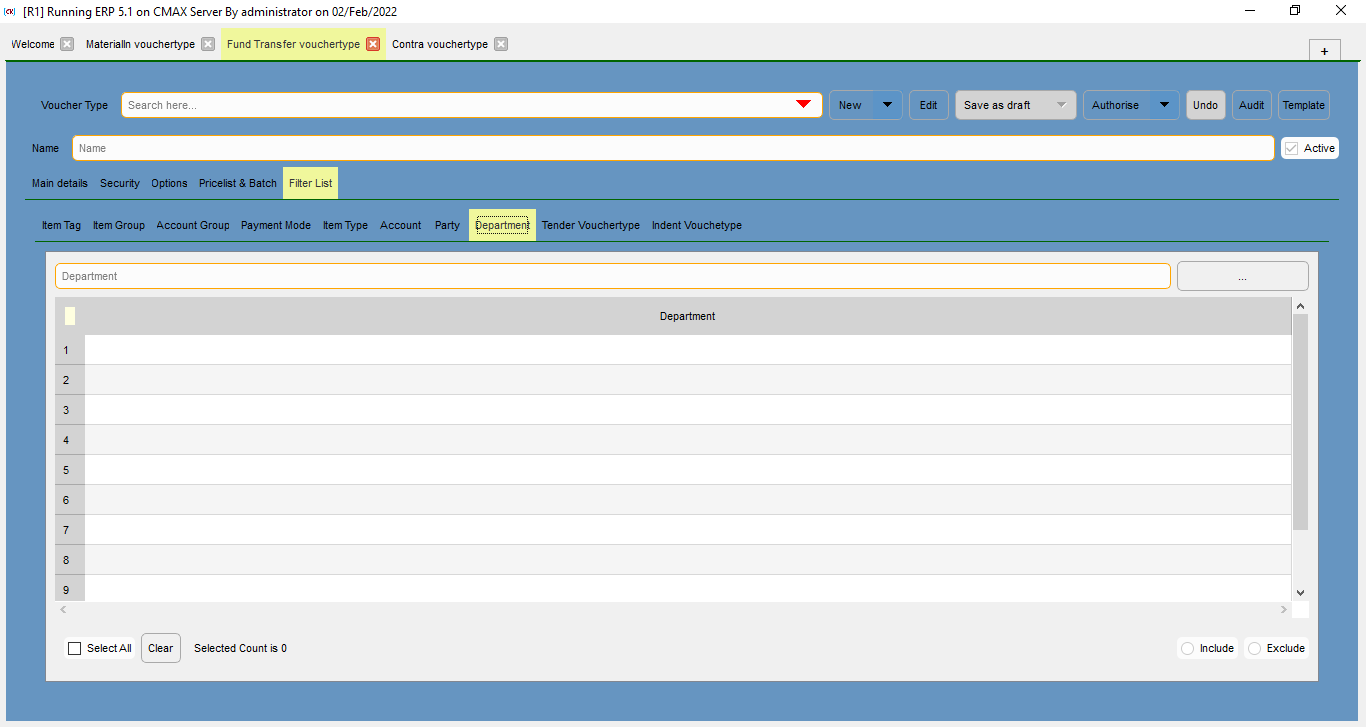Click the horizontal scroll right arrow
The height and width of the screenshot is (727, 1366).
(x=1284, y=609)
